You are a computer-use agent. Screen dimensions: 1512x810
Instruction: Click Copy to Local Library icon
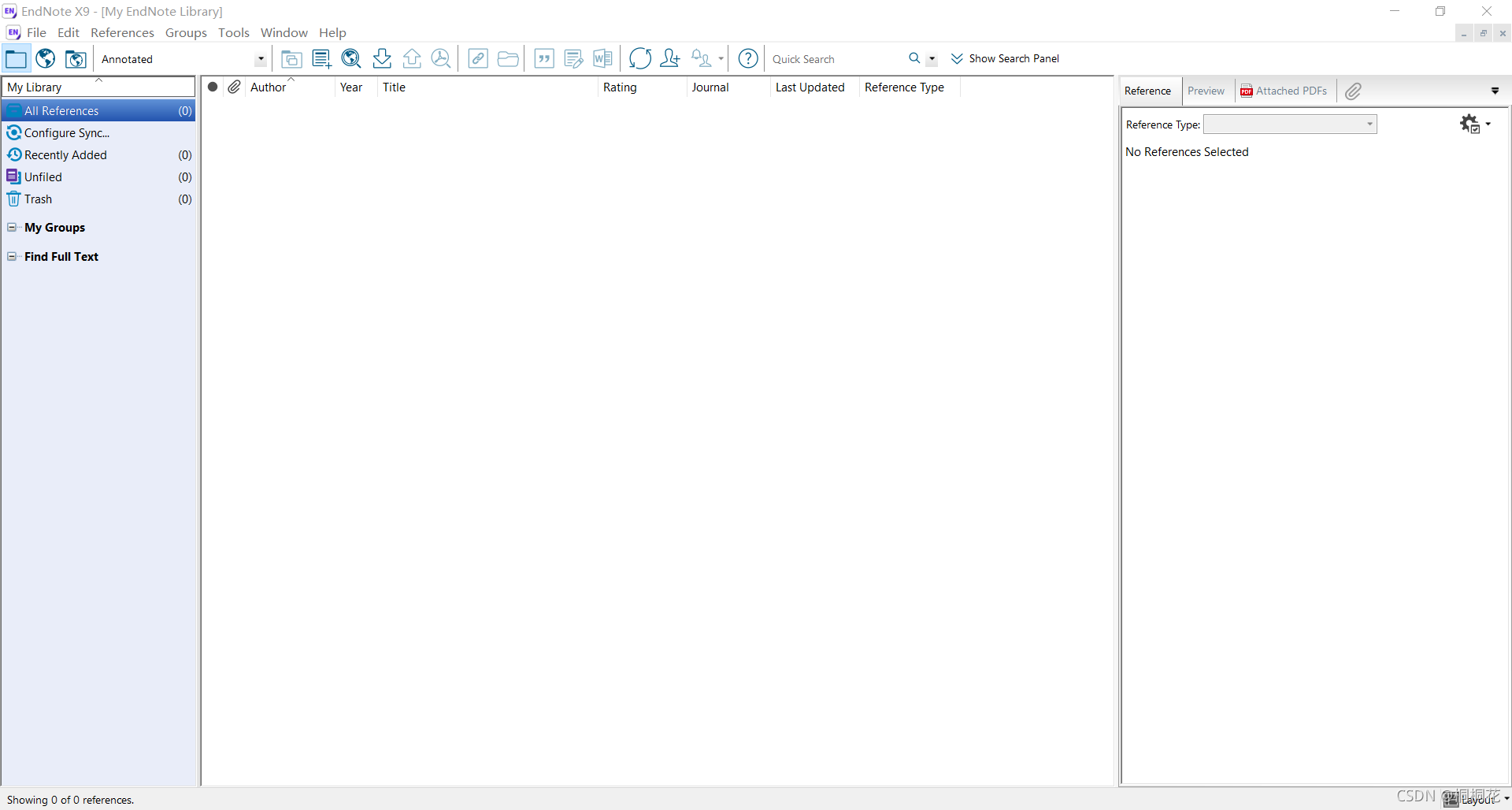coord(291,59)
